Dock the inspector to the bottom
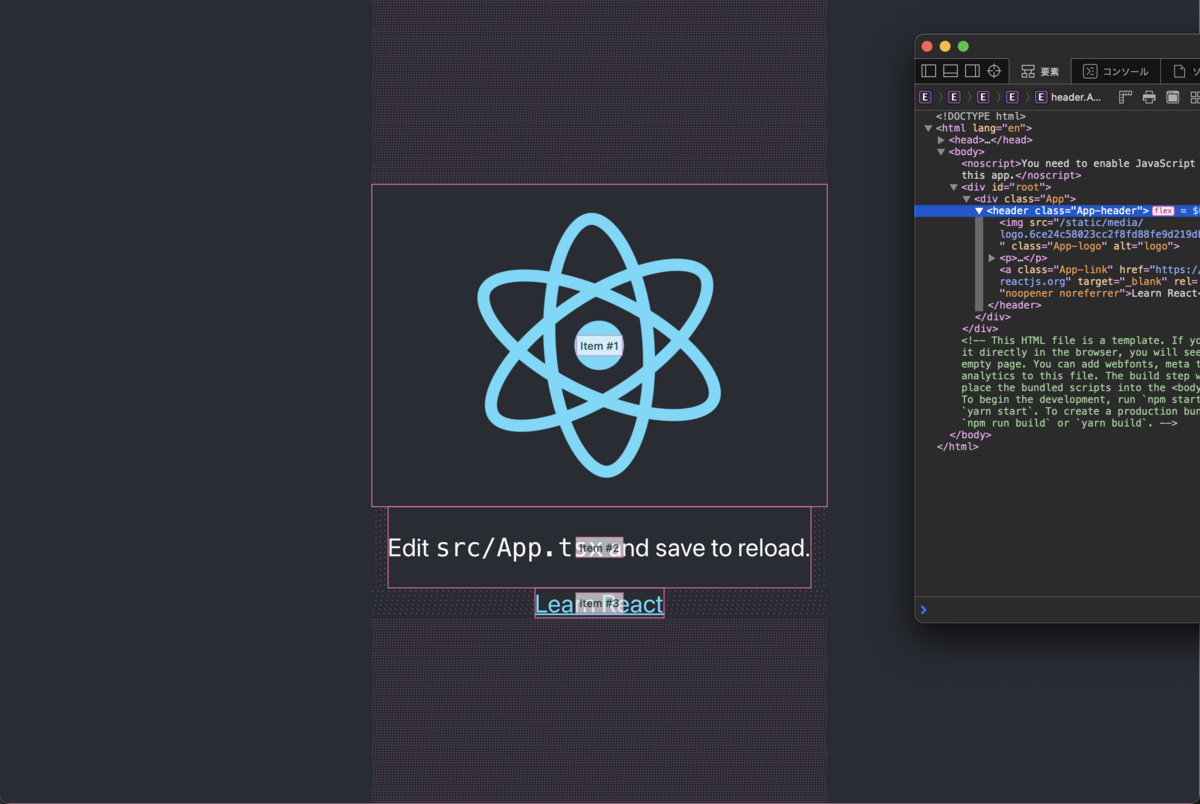Screen dimensions: 1200x804 950,71
